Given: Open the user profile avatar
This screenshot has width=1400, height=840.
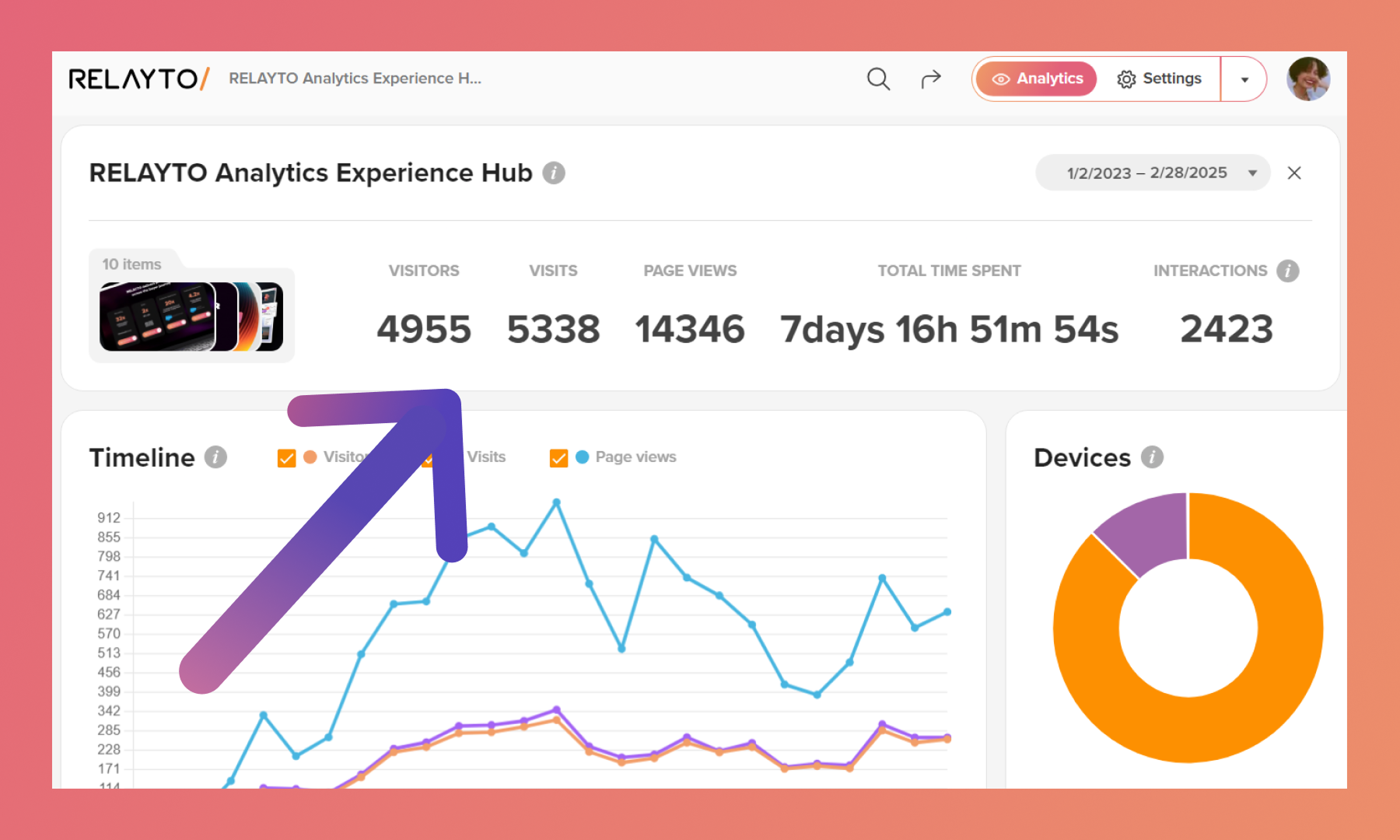Looking at the screenshot, I should 1308,79.
